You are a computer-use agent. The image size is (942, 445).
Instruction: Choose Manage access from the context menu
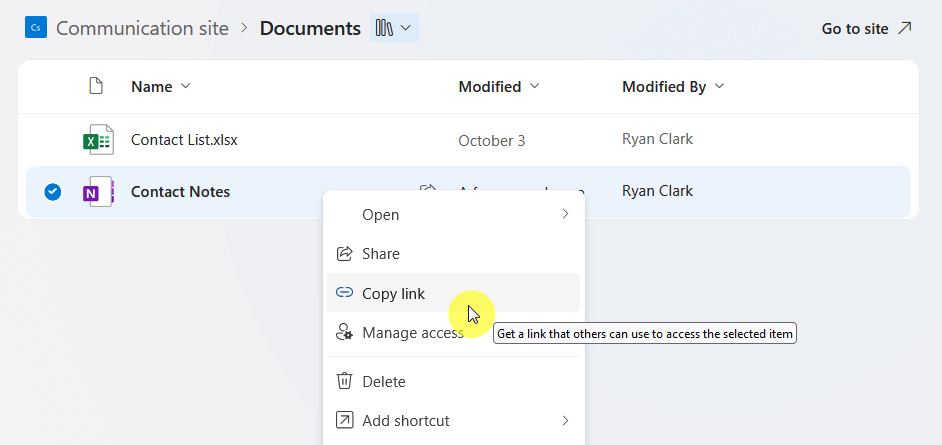tap(454, 332)
